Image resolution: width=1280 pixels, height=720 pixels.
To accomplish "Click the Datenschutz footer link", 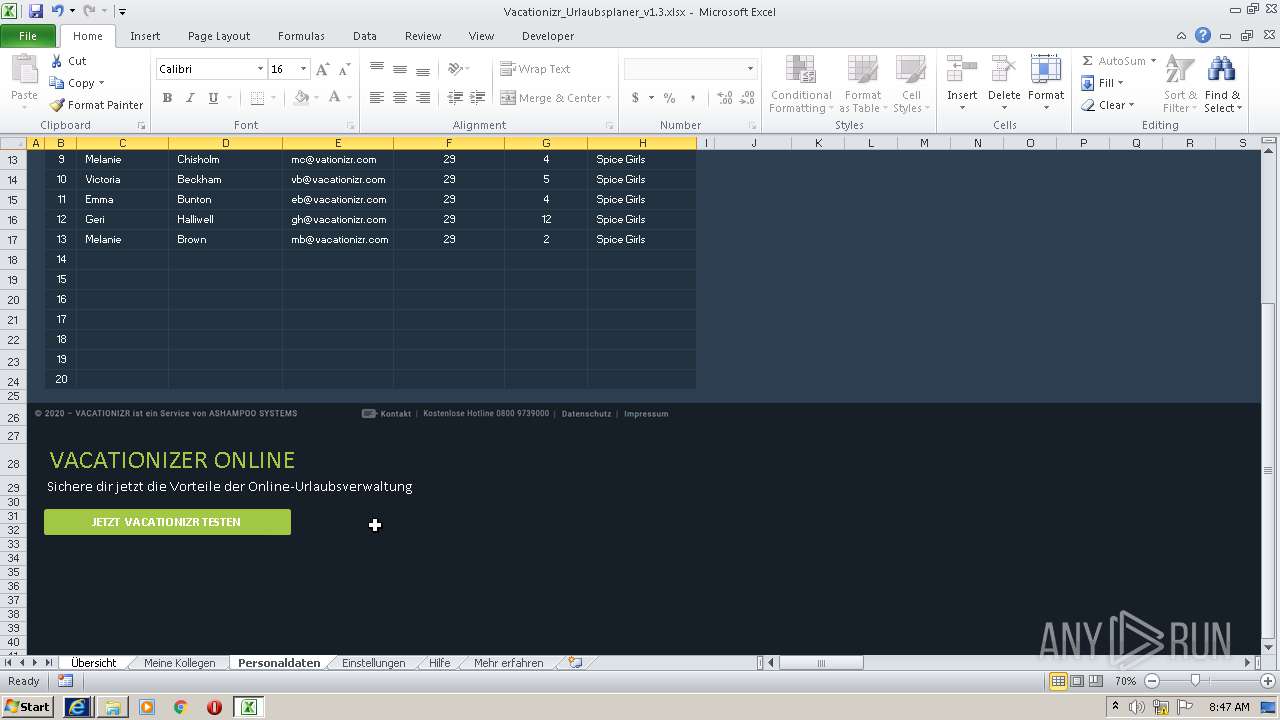I will click(x=586, y=414).
